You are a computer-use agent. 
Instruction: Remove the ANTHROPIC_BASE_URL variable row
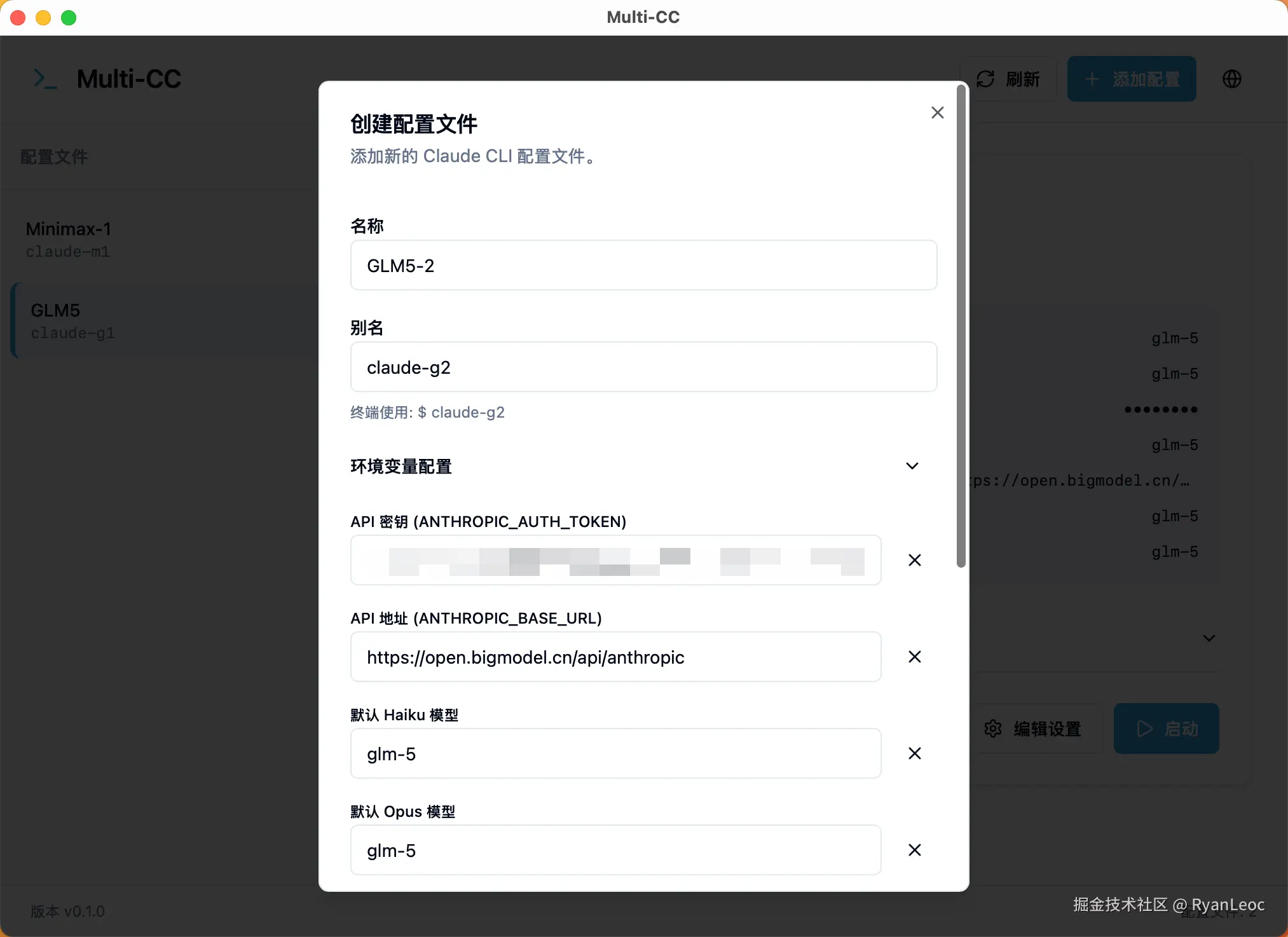(914, 657)
